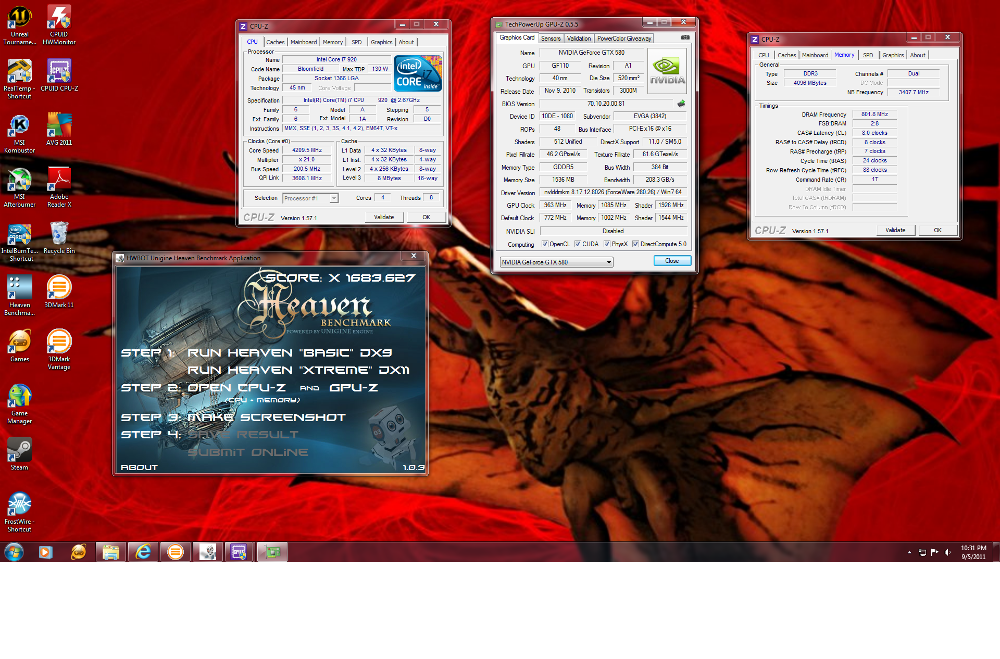Click the volume speaker tray icon
Screen dimensions: 1000x659
coord(948,552)
